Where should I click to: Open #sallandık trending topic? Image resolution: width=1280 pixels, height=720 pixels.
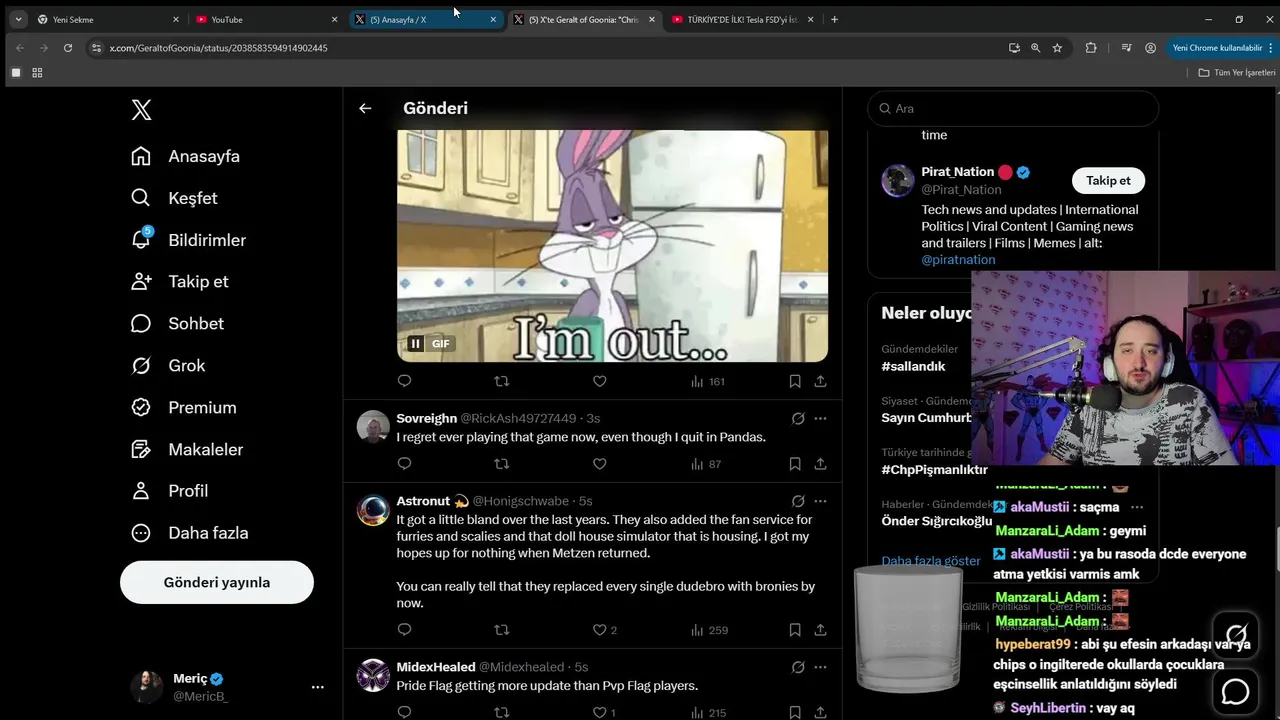913,366
